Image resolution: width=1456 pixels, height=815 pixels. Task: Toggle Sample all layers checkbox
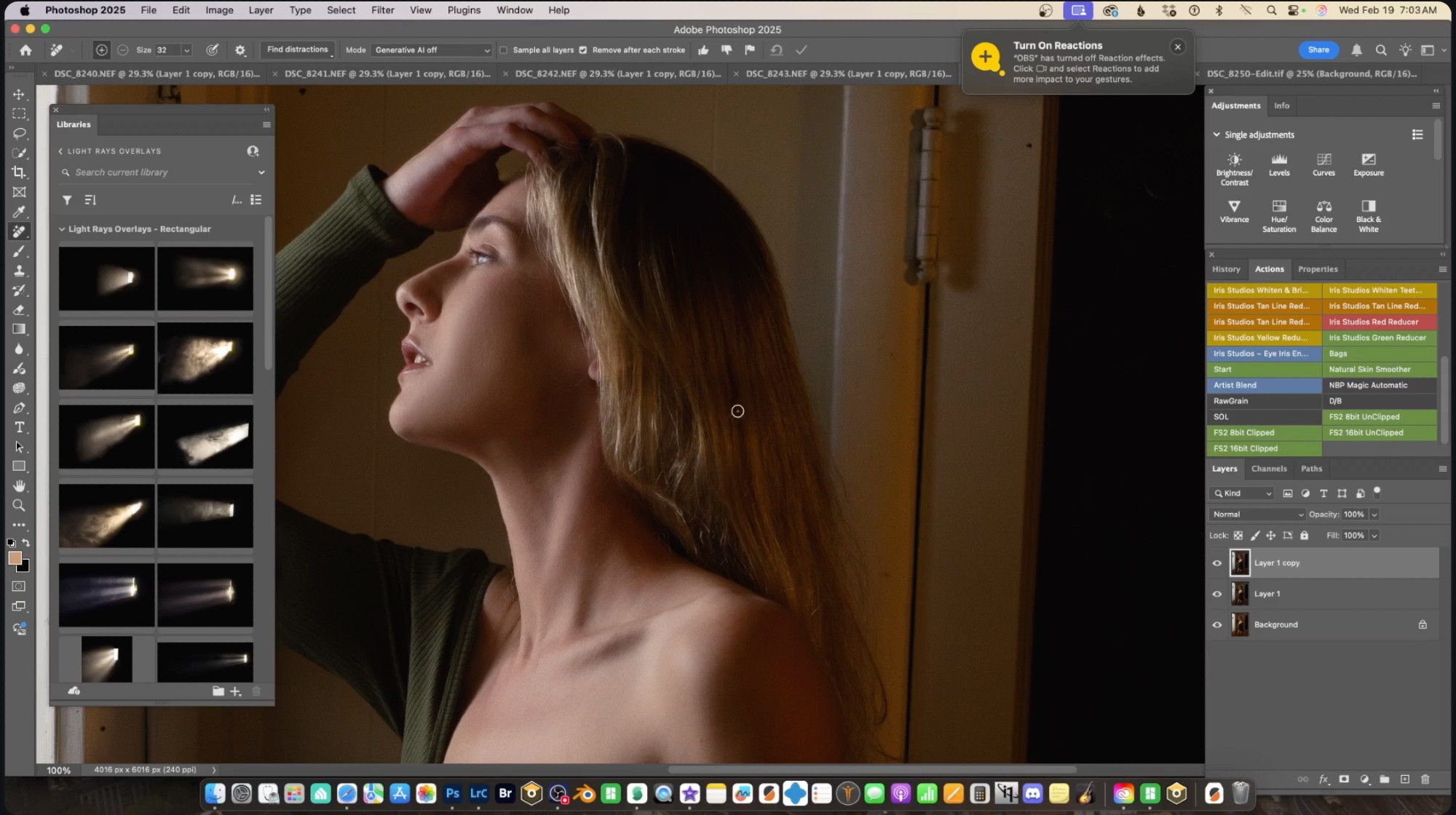point(503,50)
